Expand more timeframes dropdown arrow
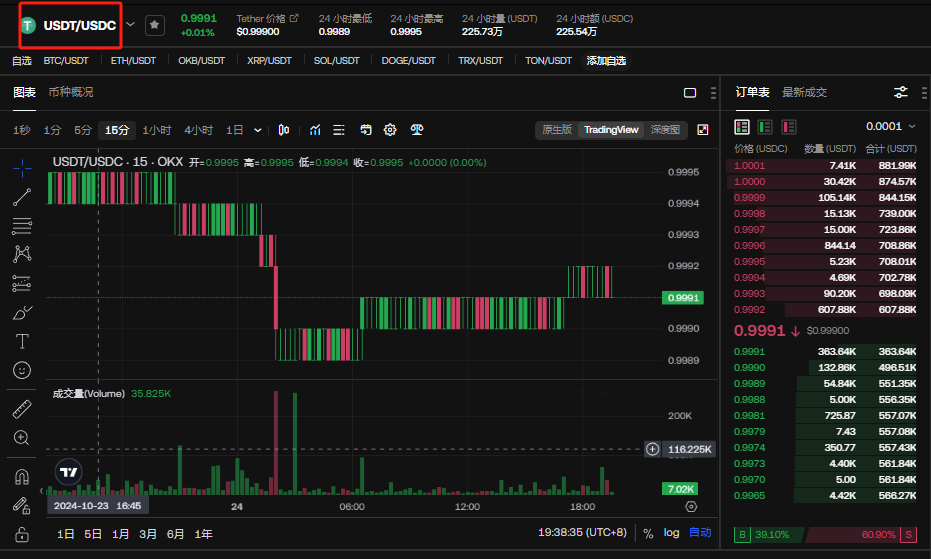 (x=258, y=130)
